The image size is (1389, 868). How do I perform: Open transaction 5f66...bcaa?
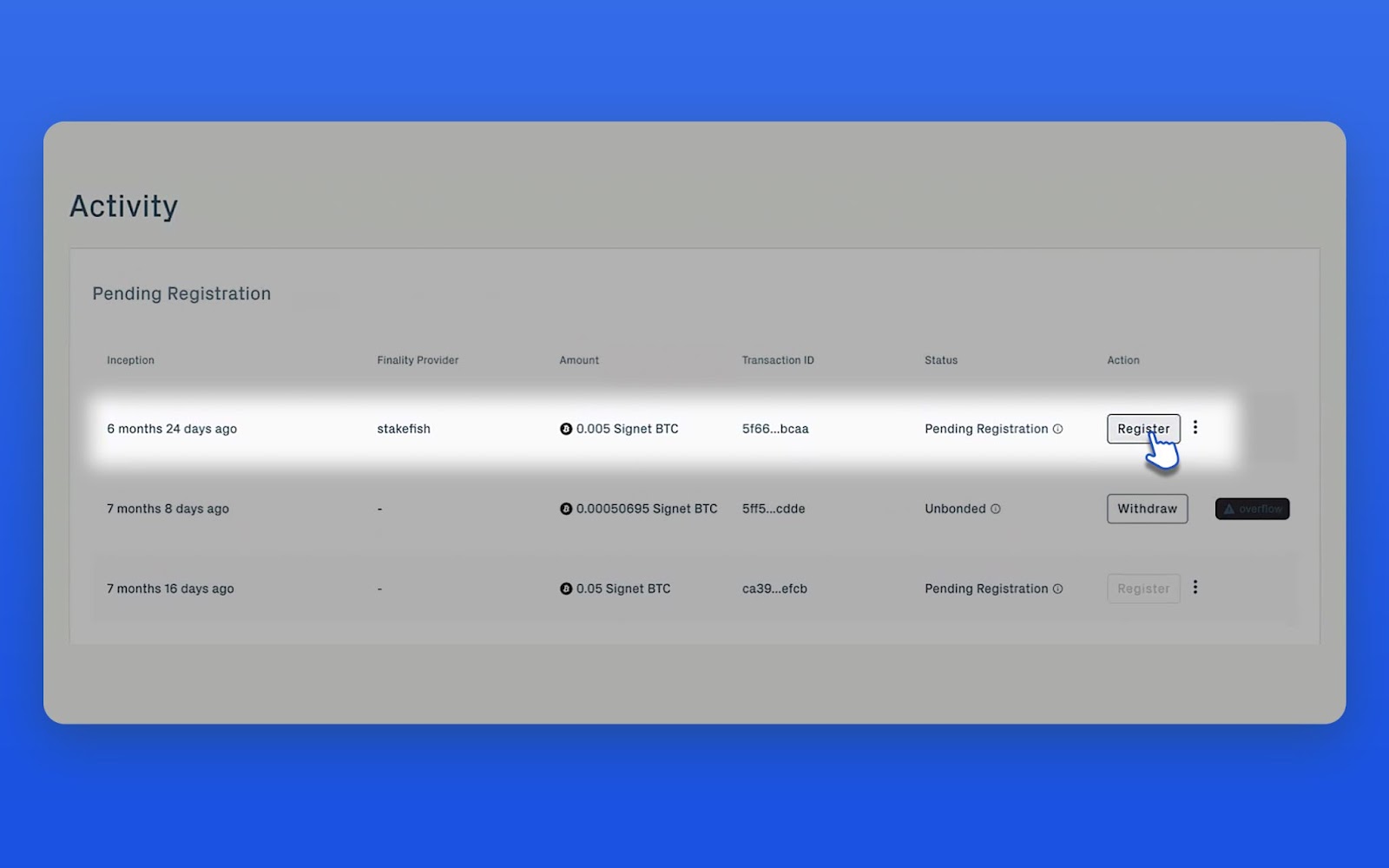pos(775,429)
